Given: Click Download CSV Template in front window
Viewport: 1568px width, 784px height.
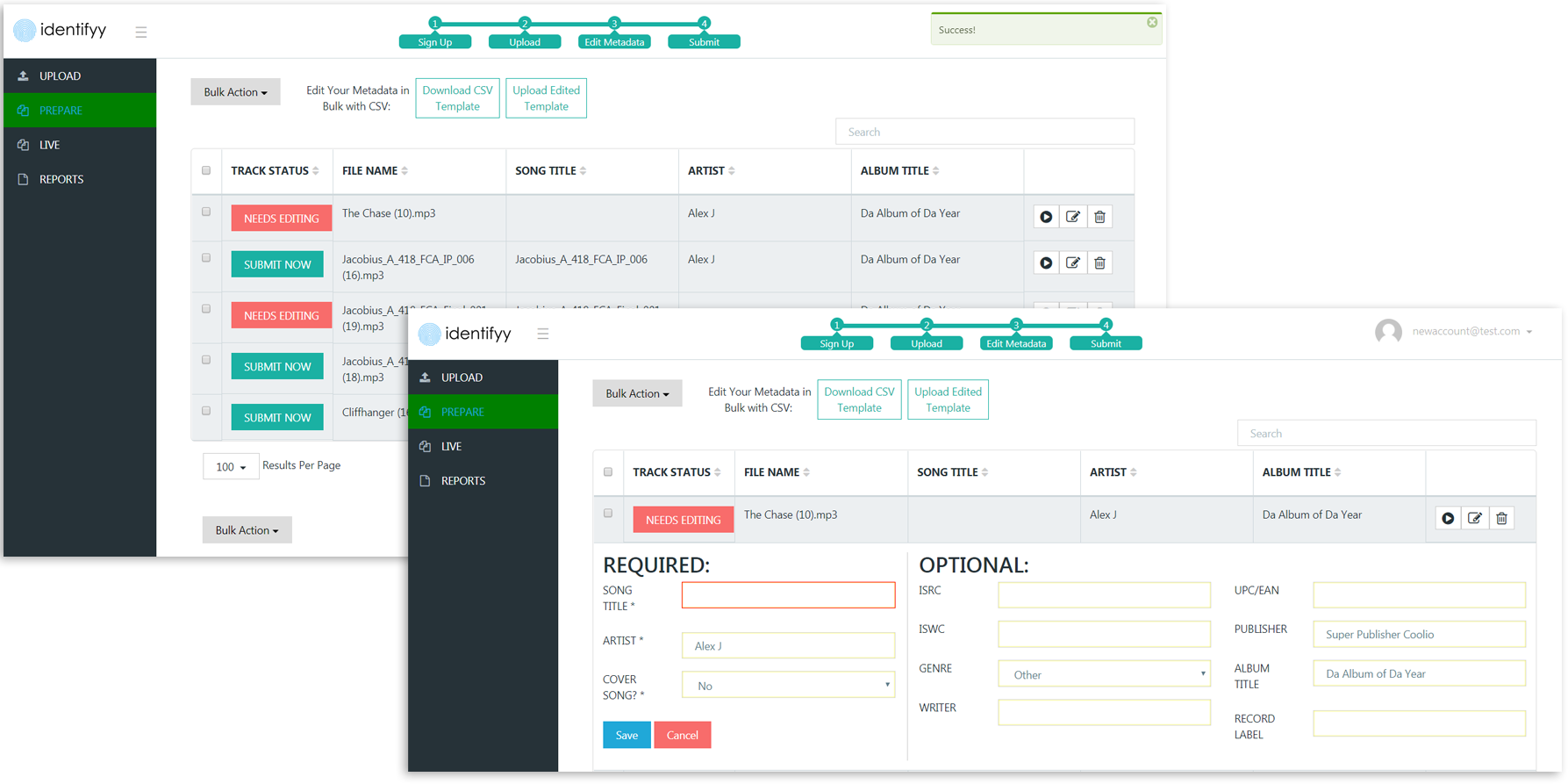Looking at the screenshot, I should pyautogui.click(x=859, y=400).
